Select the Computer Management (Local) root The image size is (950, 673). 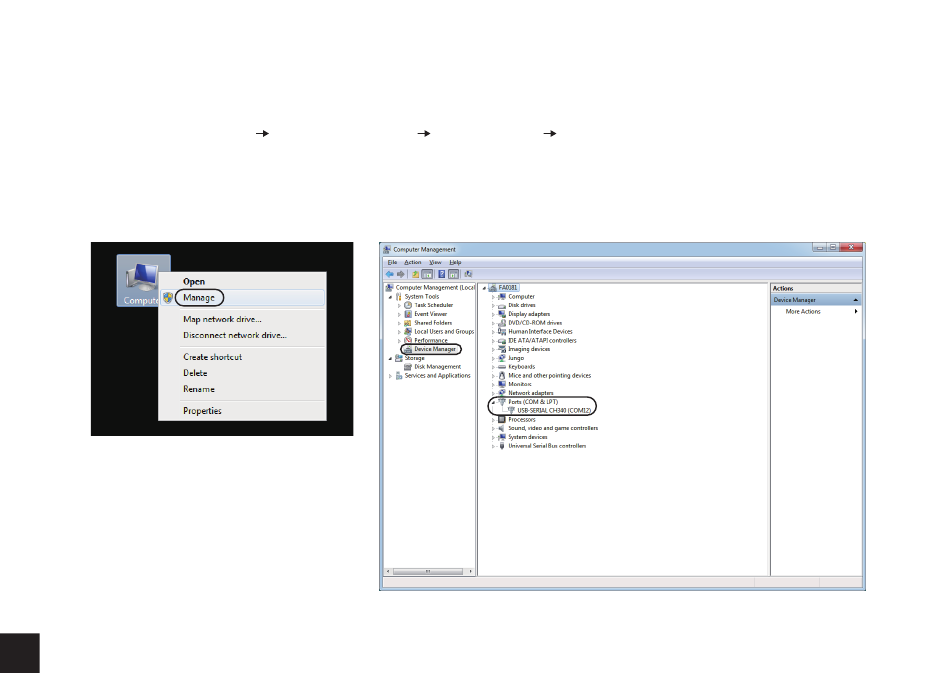[435, 288]
